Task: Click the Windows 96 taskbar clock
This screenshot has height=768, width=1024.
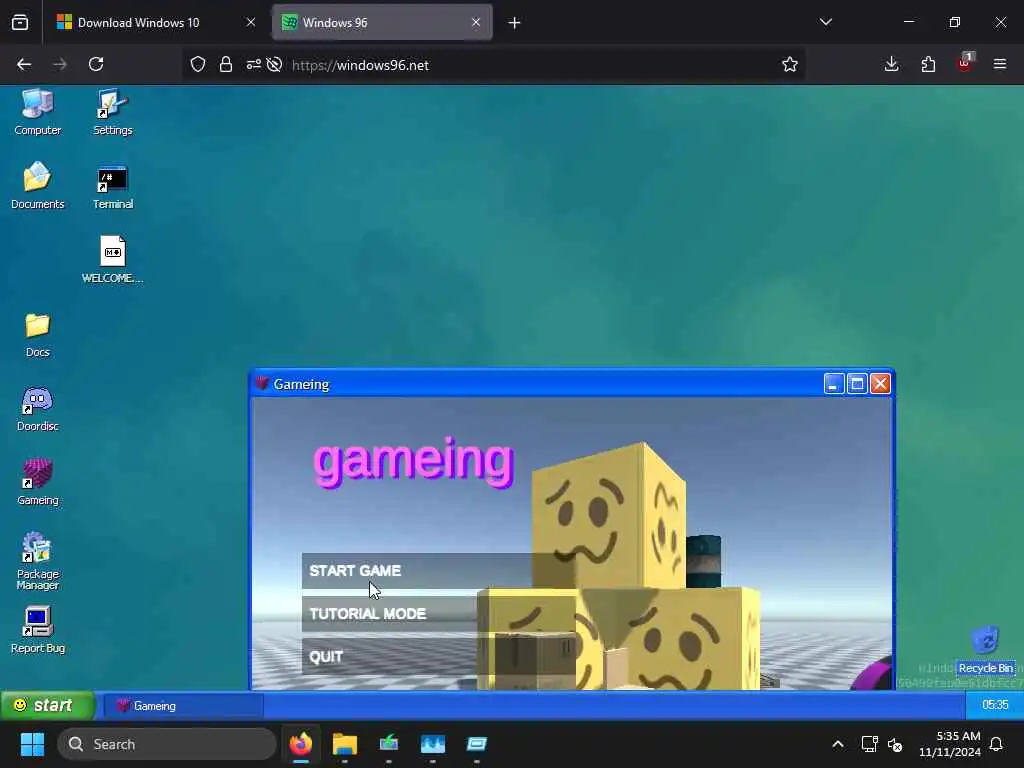Action: tap(995, 705)
